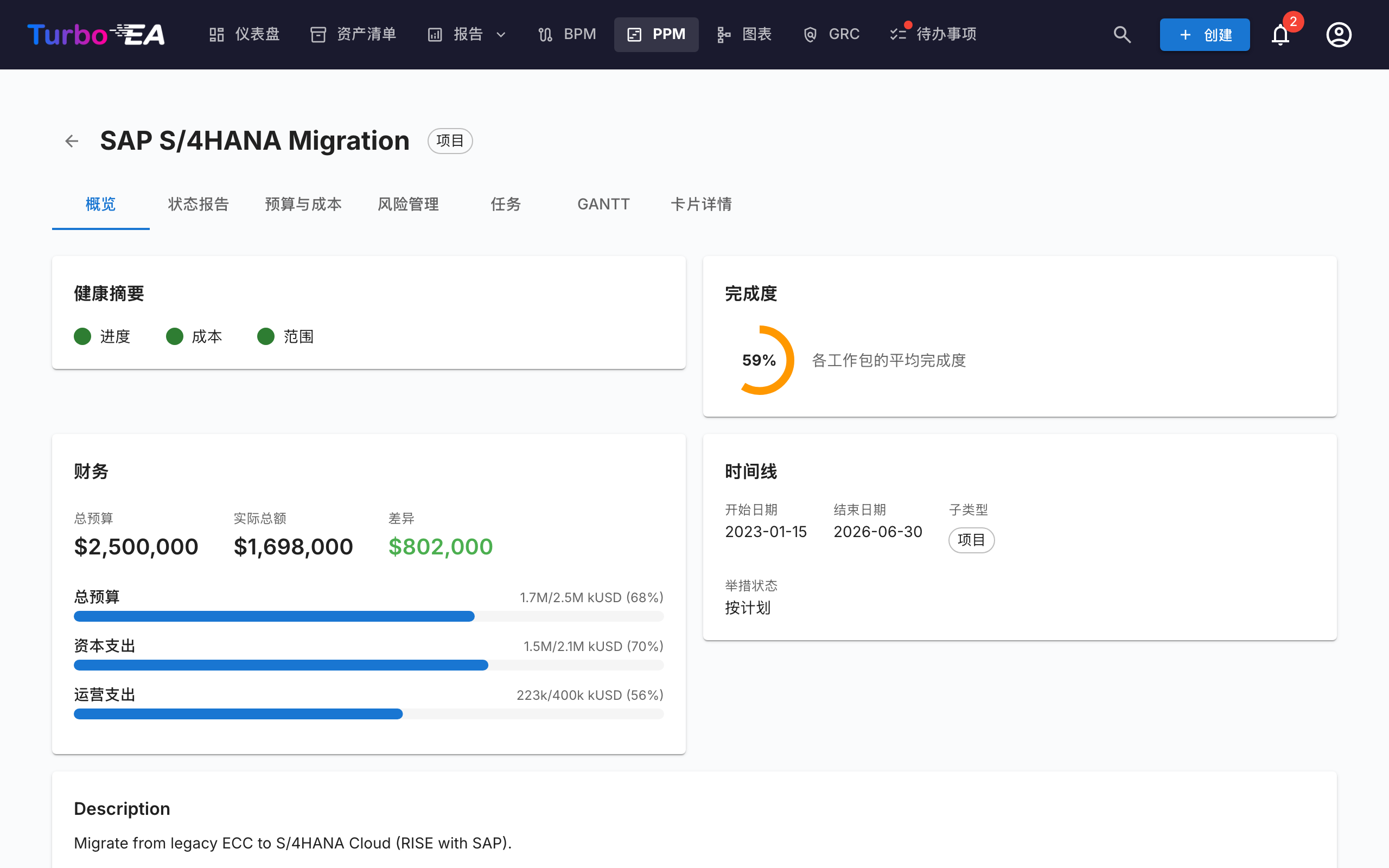Click the total budget value $2,500,000
Screen dimensions: 1389x868
(x=136, y=546)
